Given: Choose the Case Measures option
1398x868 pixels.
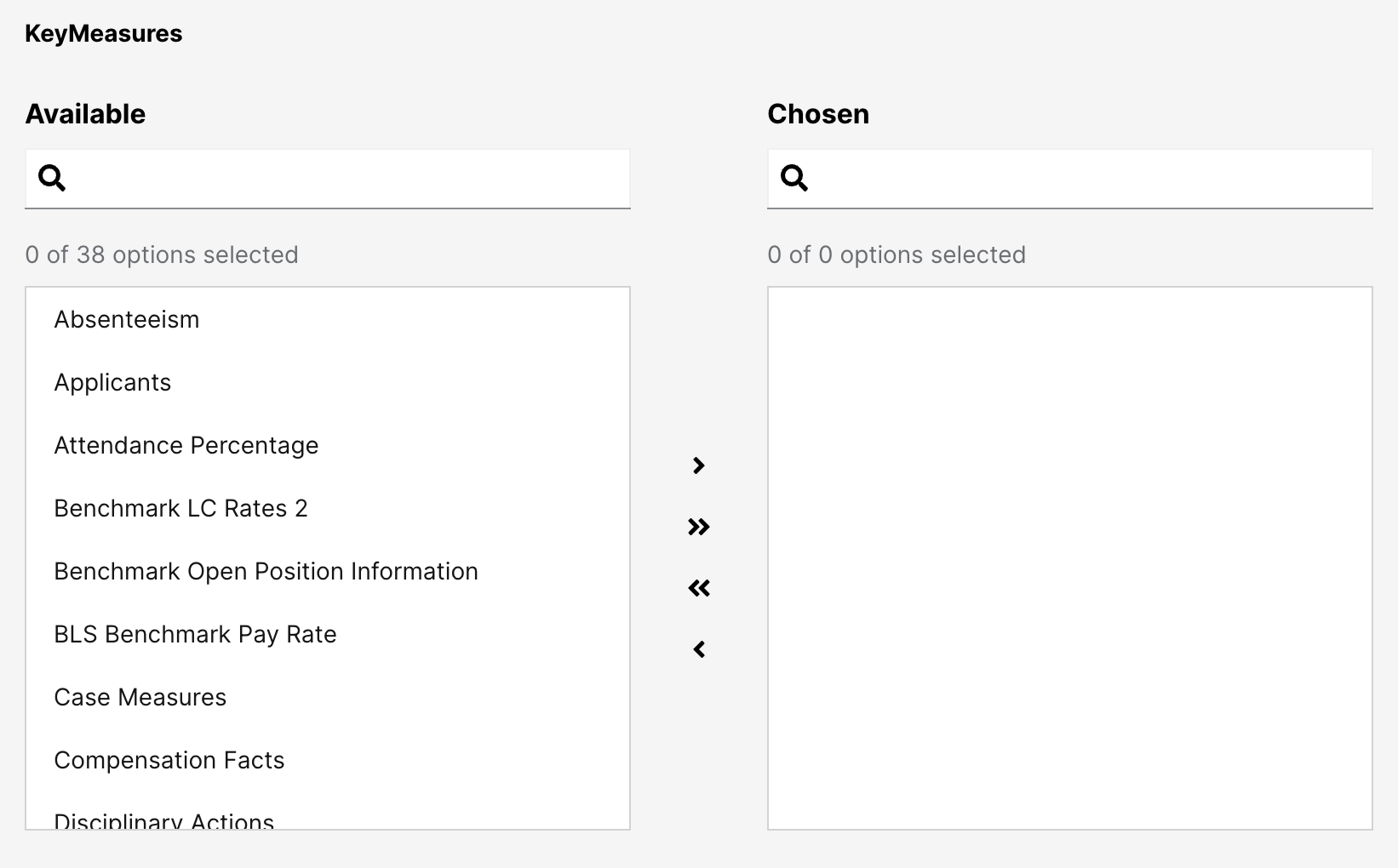Looking at the screenshot, I should (140, 697).
